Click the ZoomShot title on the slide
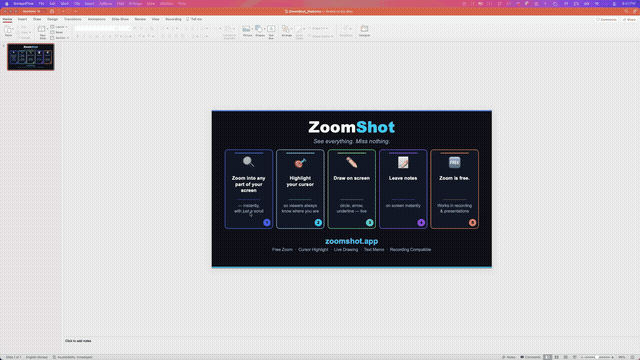The width and height of the screenshot is (640, 360). tap(351, 127)
